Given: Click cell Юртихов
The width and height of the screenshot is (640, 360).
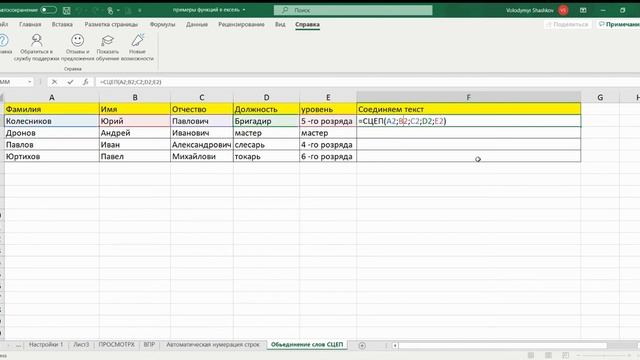Looking at the screenshot, I should click(51, 157).
